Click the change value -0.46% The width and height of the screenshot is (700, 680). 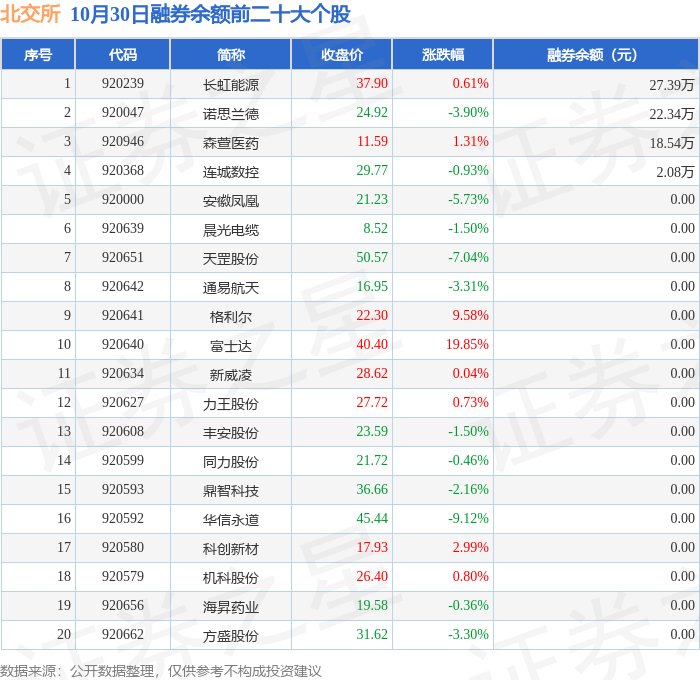(468, 461)
